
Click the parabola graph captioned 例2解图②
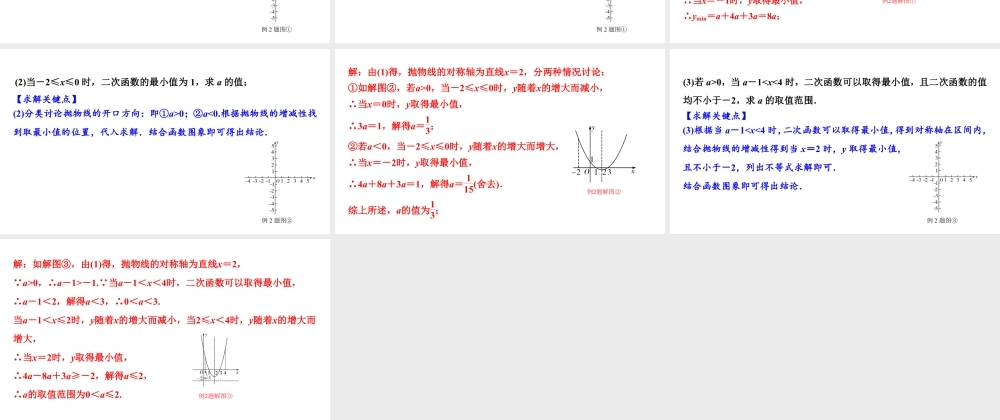tap(604, 155)
